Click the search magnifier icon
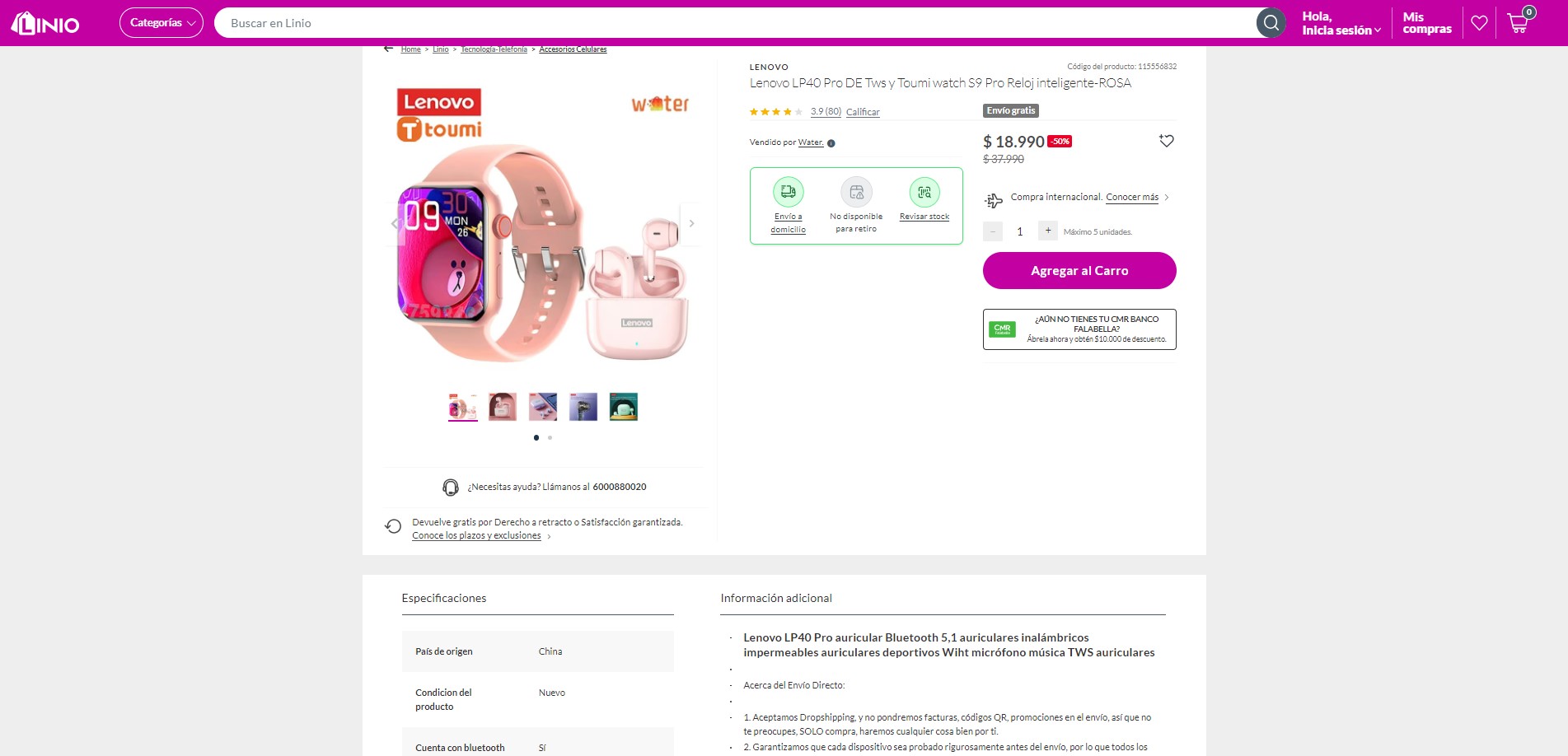 1270,22
